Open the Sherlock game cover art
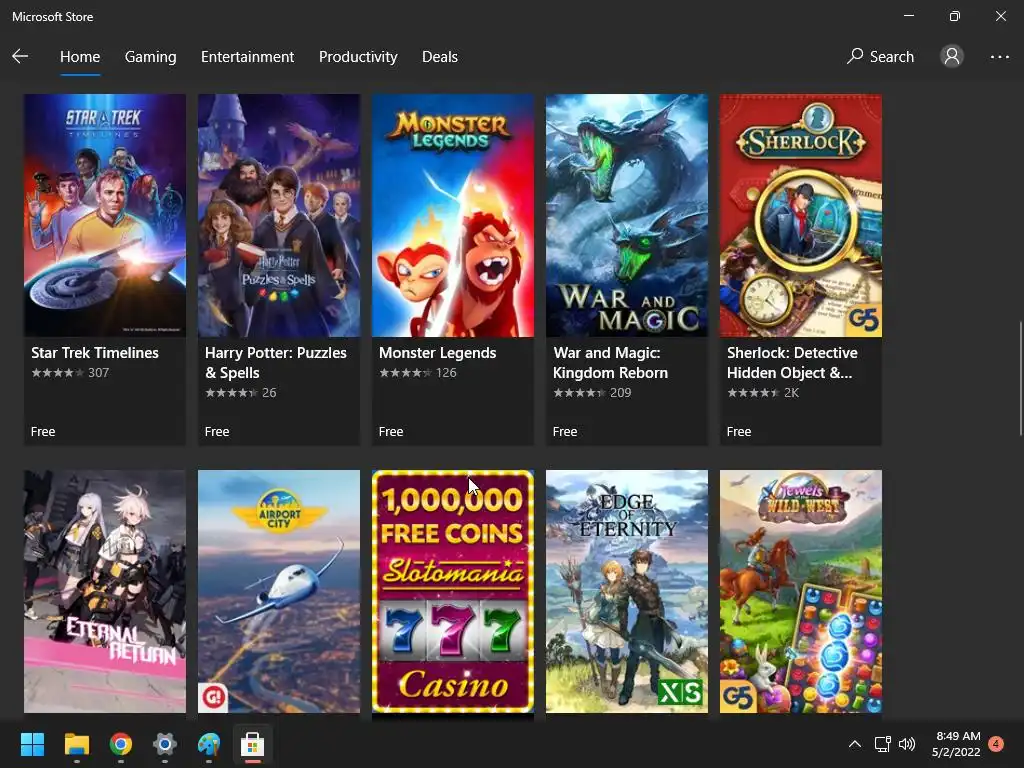 (x=801, y=216)
